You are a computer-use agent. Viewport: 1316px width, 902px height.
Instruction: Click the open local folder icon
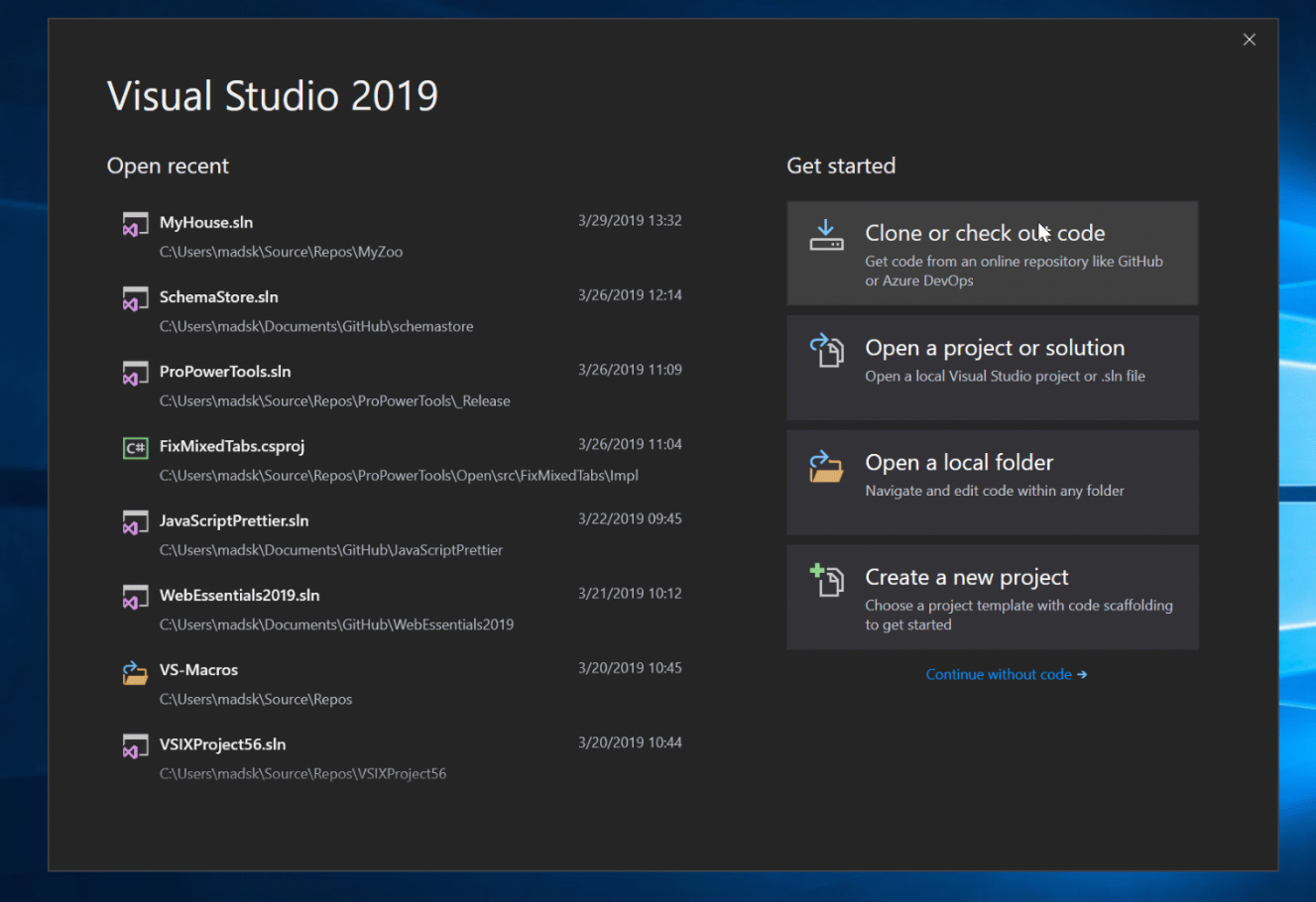pos(826,465)
